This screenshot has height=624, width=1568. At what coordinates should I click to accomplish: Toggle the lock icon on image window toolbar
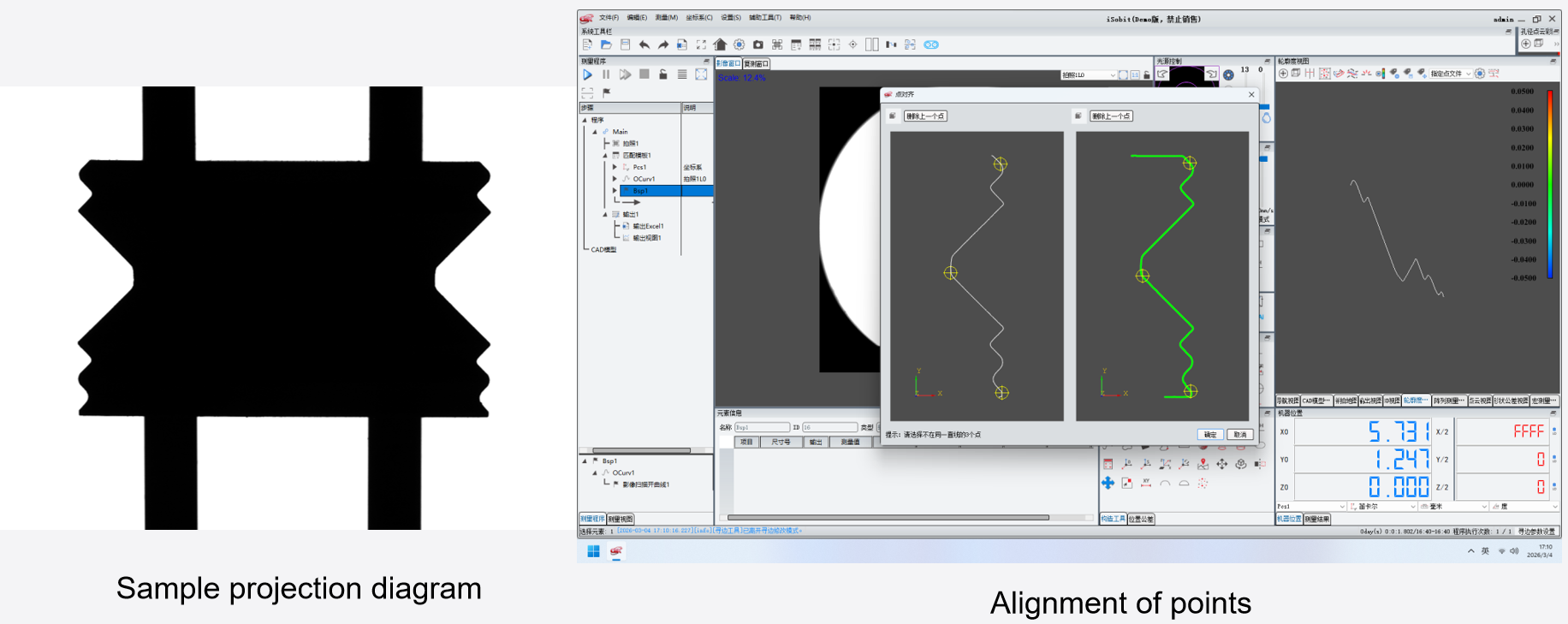tap(1147, 75)
